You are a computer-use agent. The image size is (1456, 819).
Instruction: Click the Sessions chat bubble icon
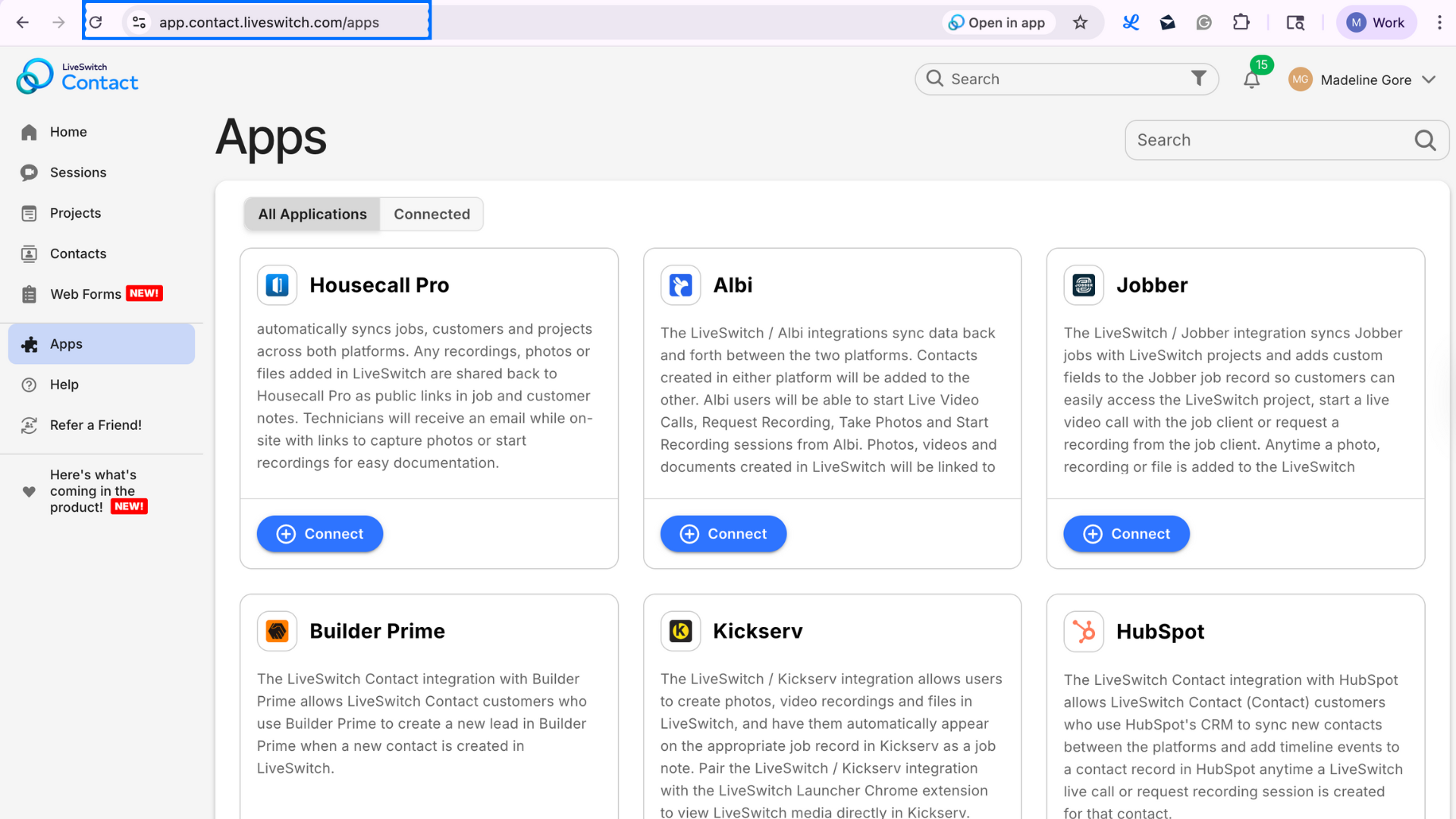(x=29, y=173)
